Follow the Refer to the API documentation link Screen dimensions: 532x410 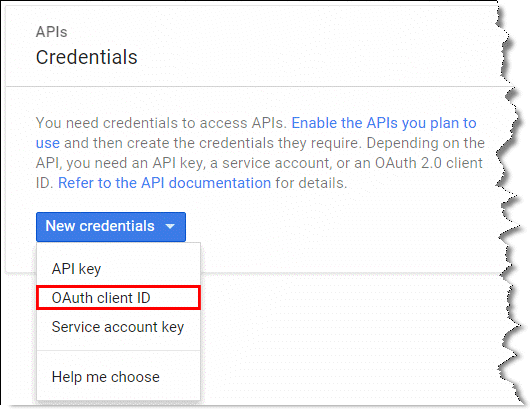pos(165,183)
